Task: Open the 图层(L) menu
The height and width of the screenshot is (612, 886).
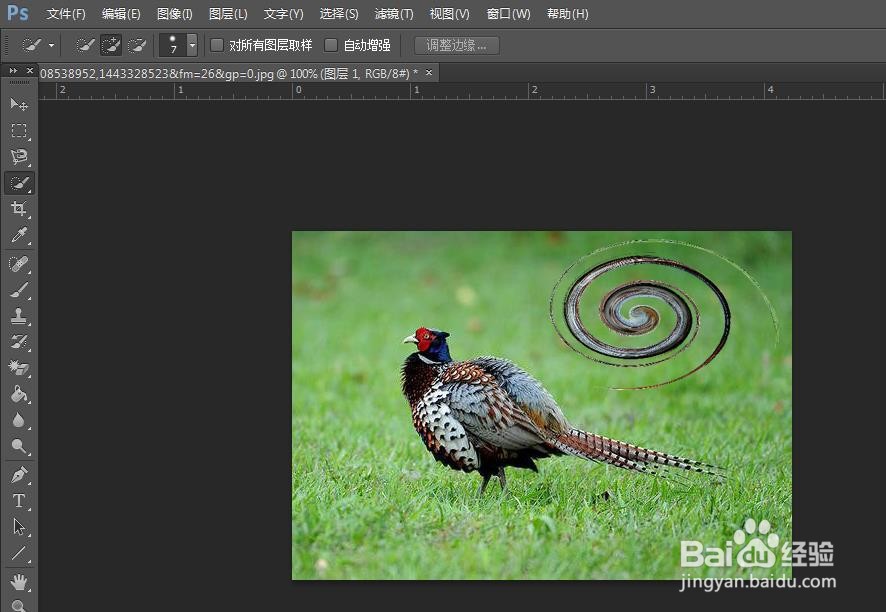Action: (228, 14)
